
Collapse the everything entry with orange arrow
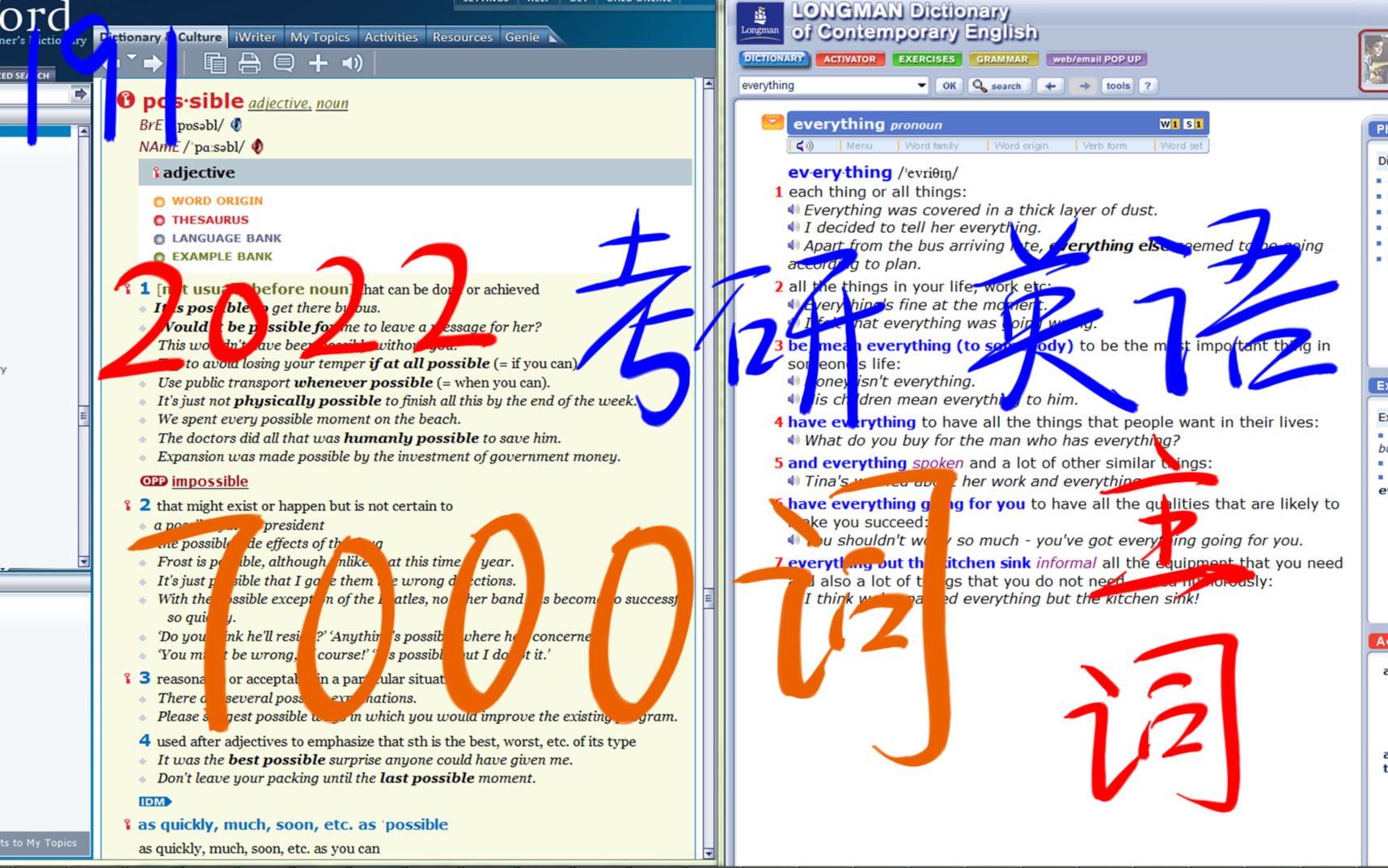click(772, 122)
